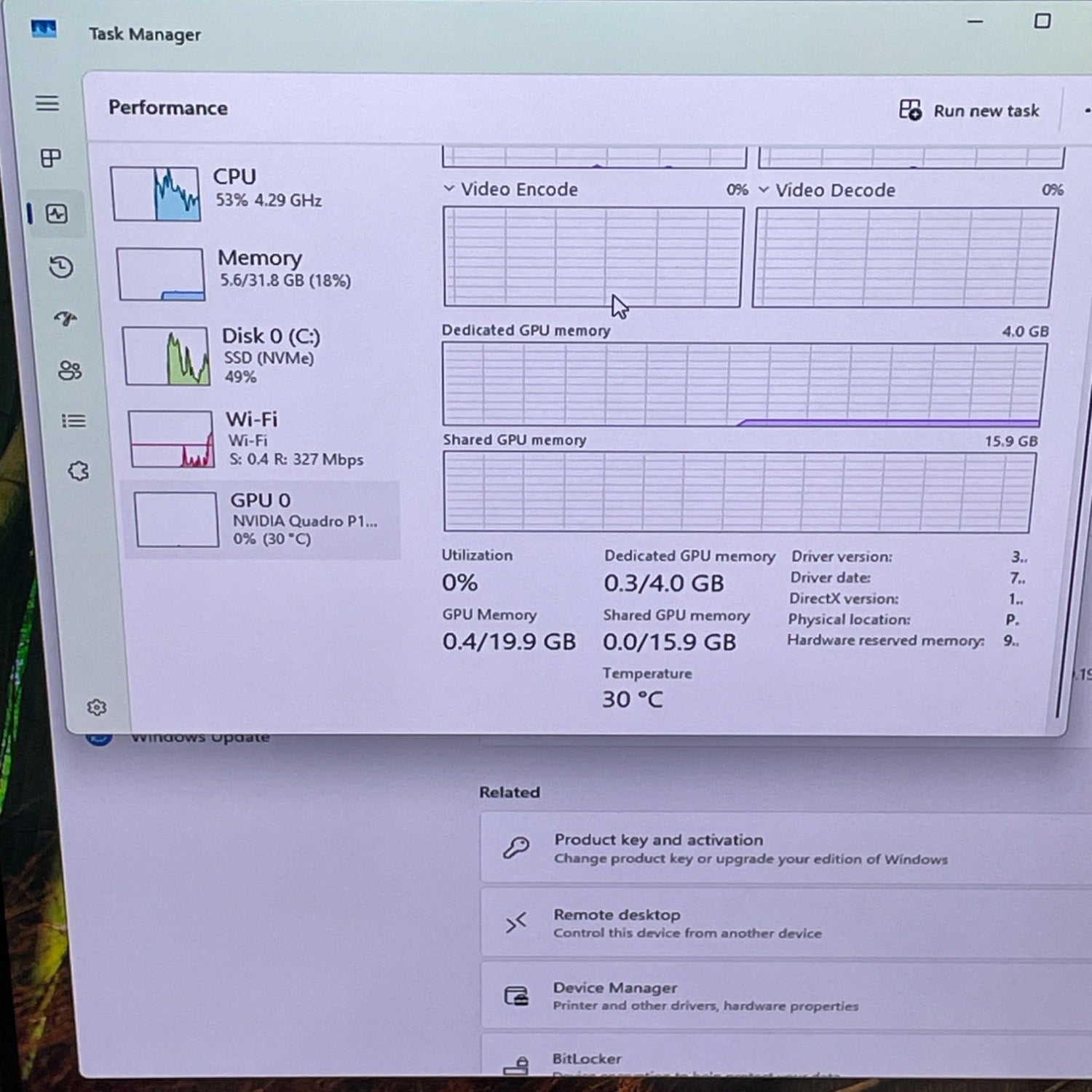Expand the Video Decode graph dropdown

tap(764, 189)
